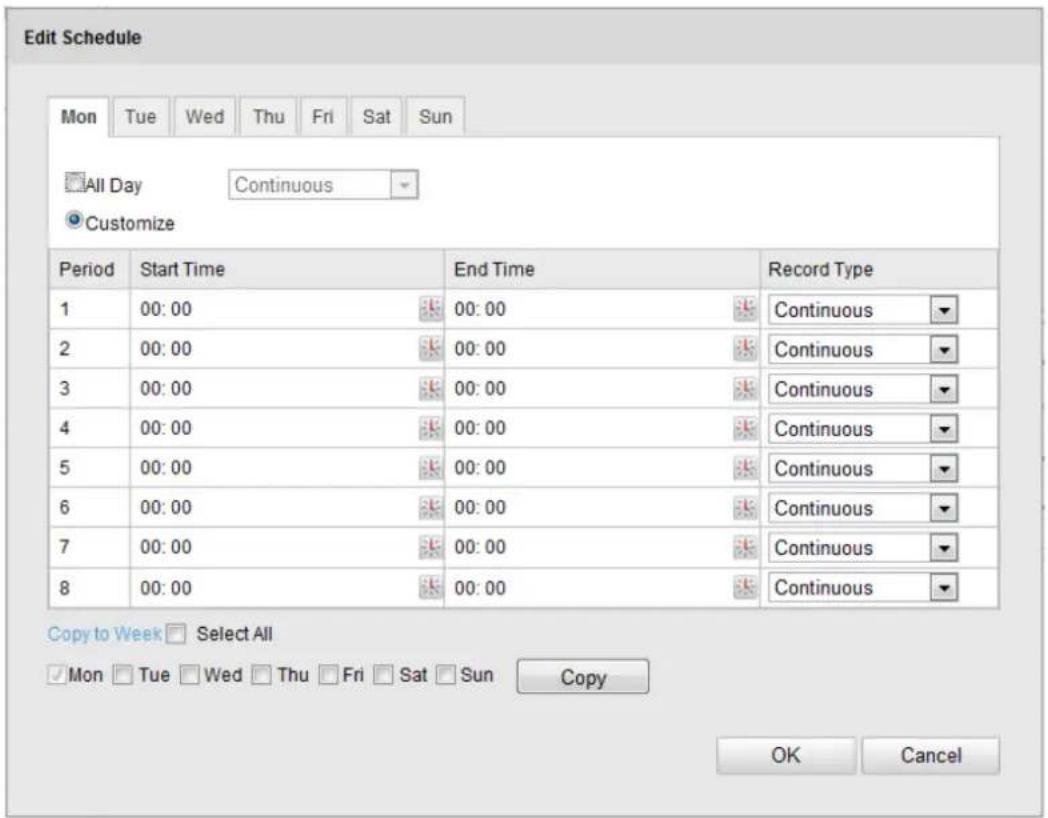This screenshot has width=1048, height=818.
Task: Open the All Day record type dropdown
Action: (x=323, y=185)
